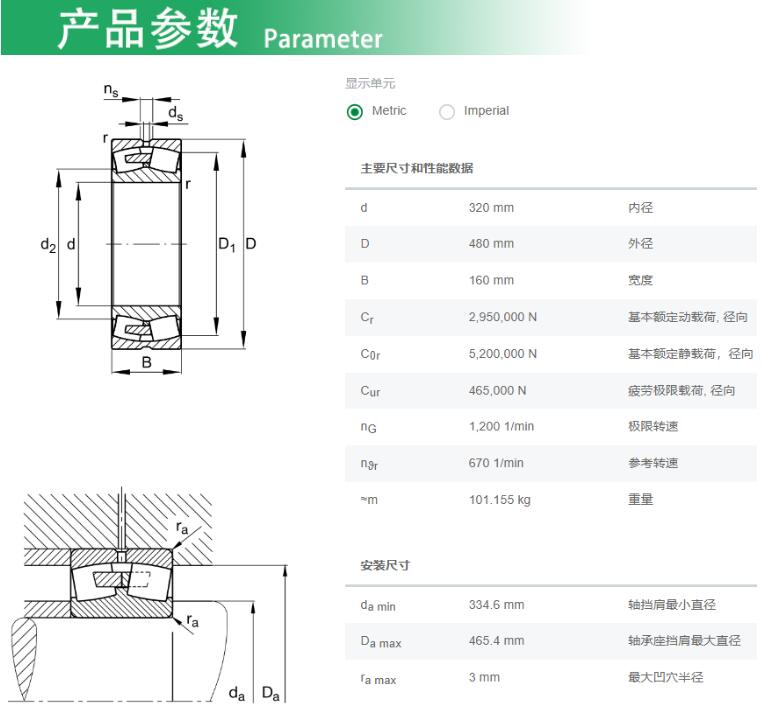
Task: Click the value 465.4 mm
Action: pyautogui.click(x=496, y=641)
